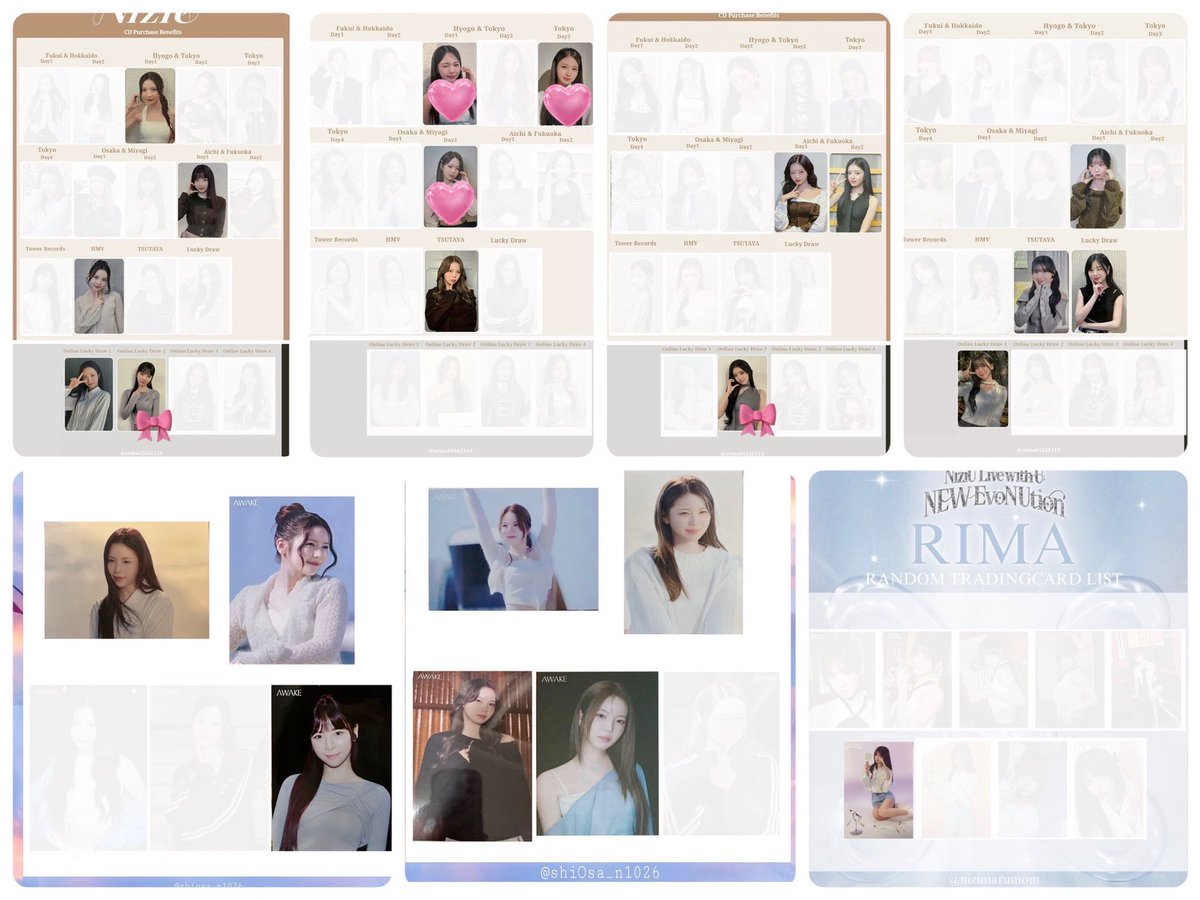This screenshot has height=900, width=1200.
Task: Click the colored TSUTAYA card in fourth template
Action: (x=1041, y=291)
